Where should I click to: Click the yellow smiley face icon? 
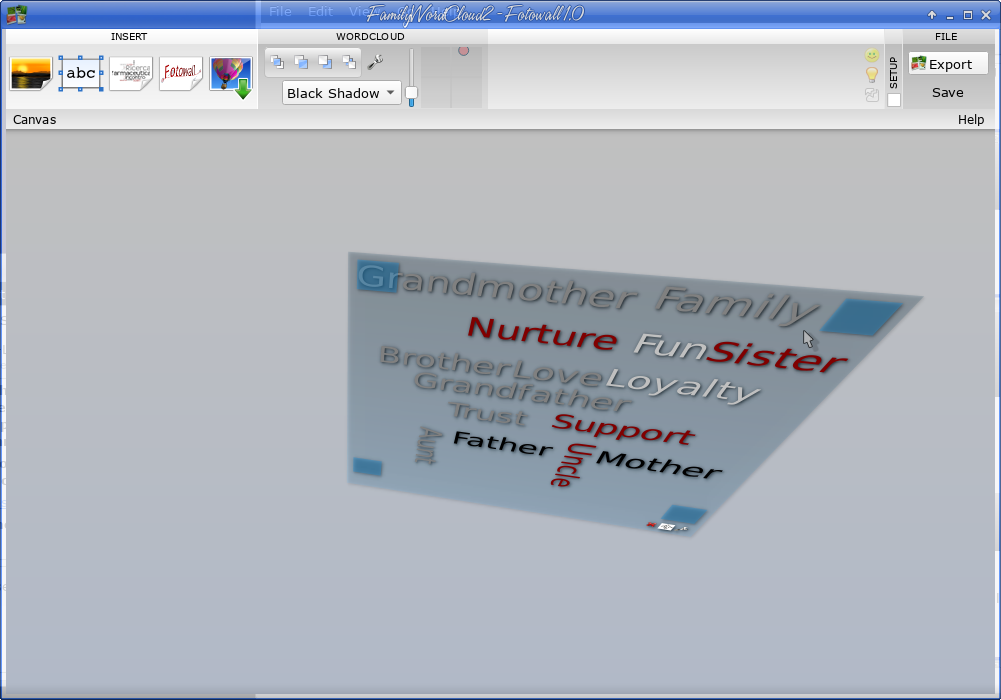(x=872, y=56)
